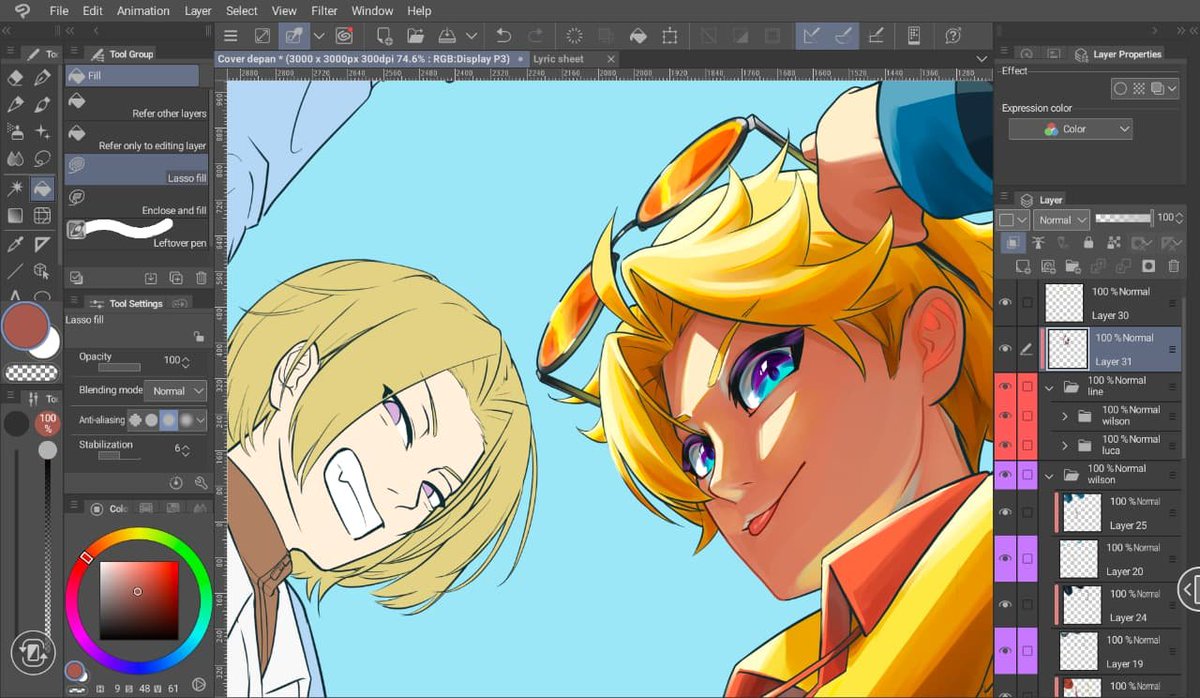Open the Filter menu

(324, 11)
